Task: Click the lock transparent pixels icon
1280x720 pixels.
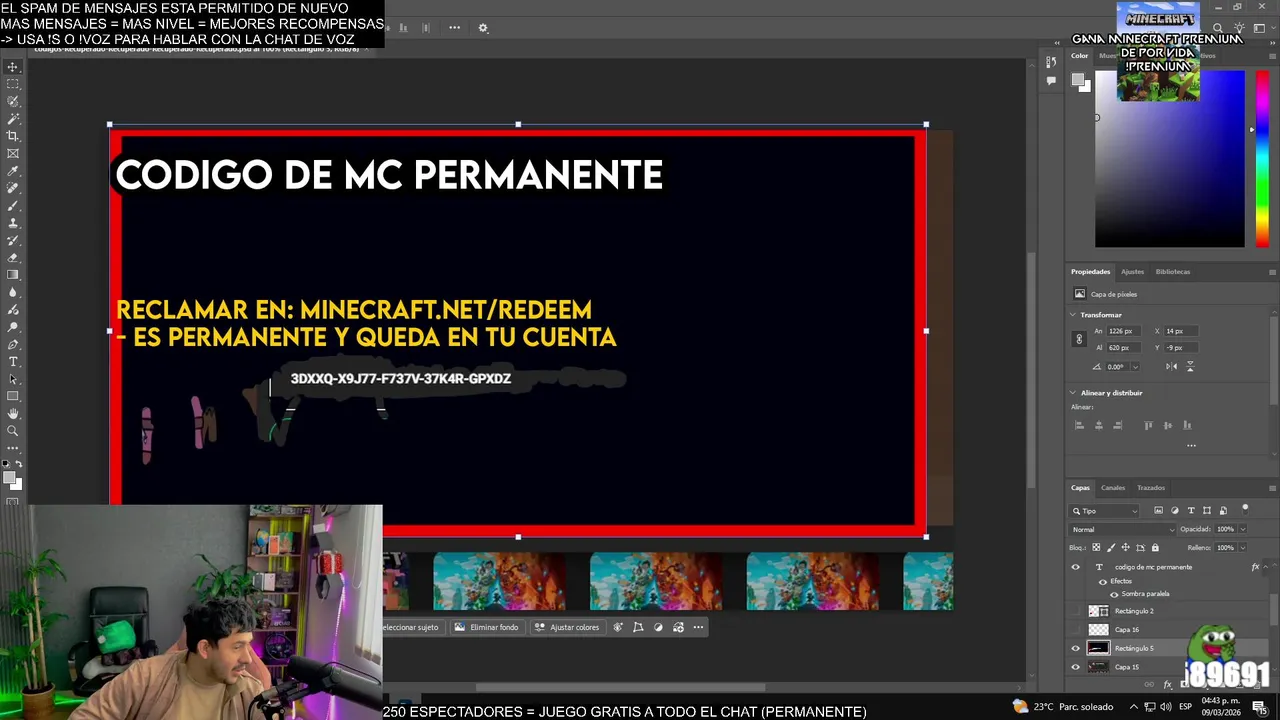Action: [x=1096, y=547]
